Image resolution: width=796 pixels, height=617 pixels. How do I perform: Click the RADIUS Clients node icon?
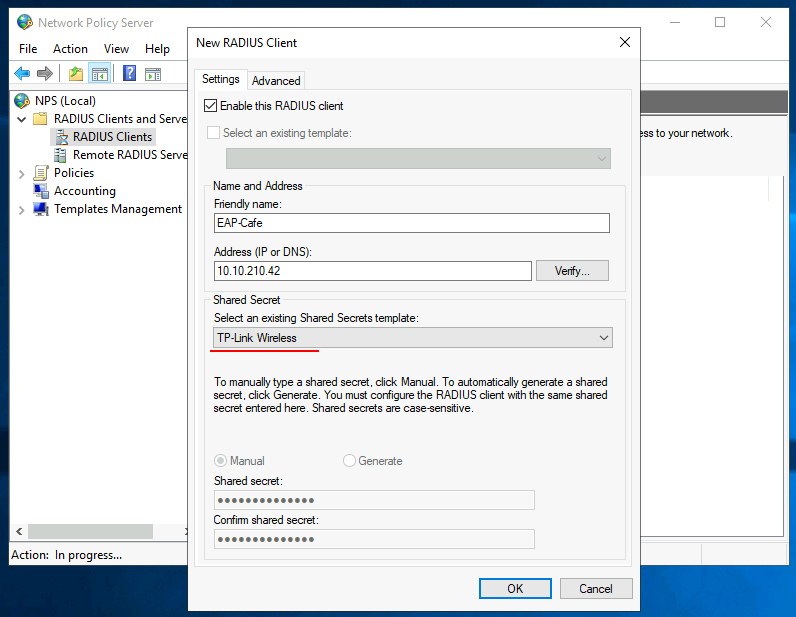61,137
